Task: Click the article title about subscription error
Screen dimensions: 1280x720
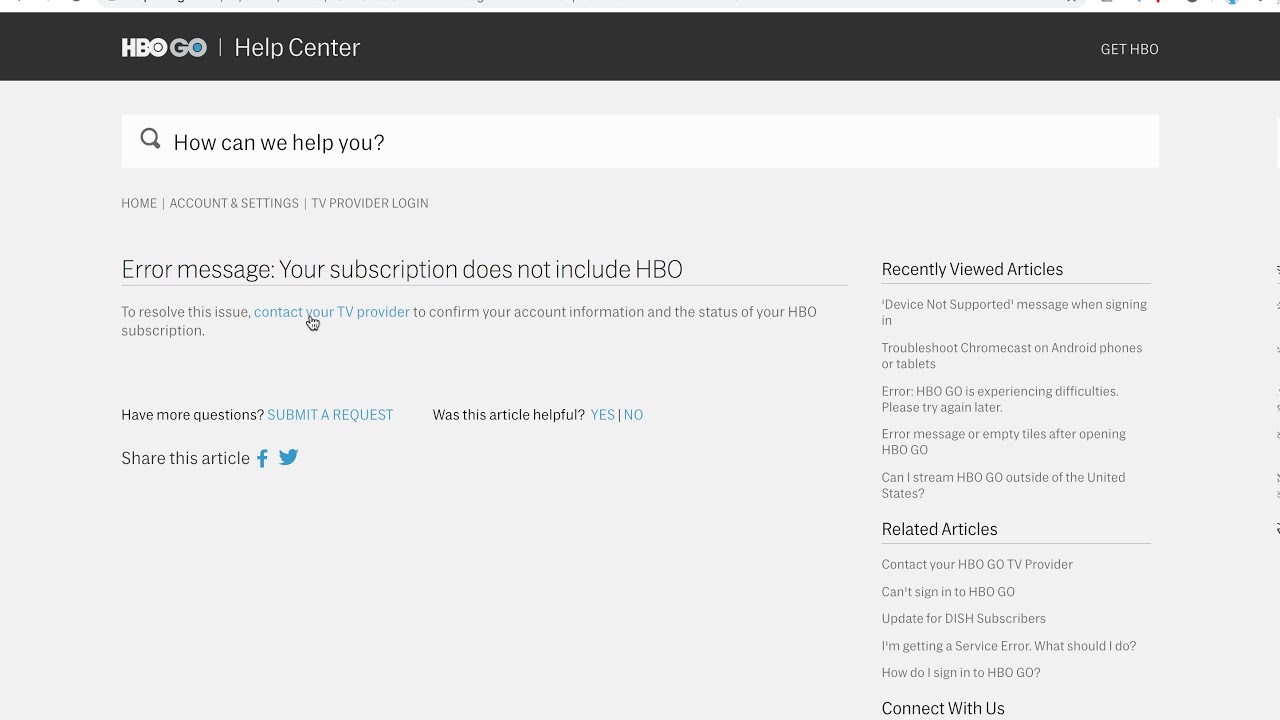Action: click(x=402, y=269)
